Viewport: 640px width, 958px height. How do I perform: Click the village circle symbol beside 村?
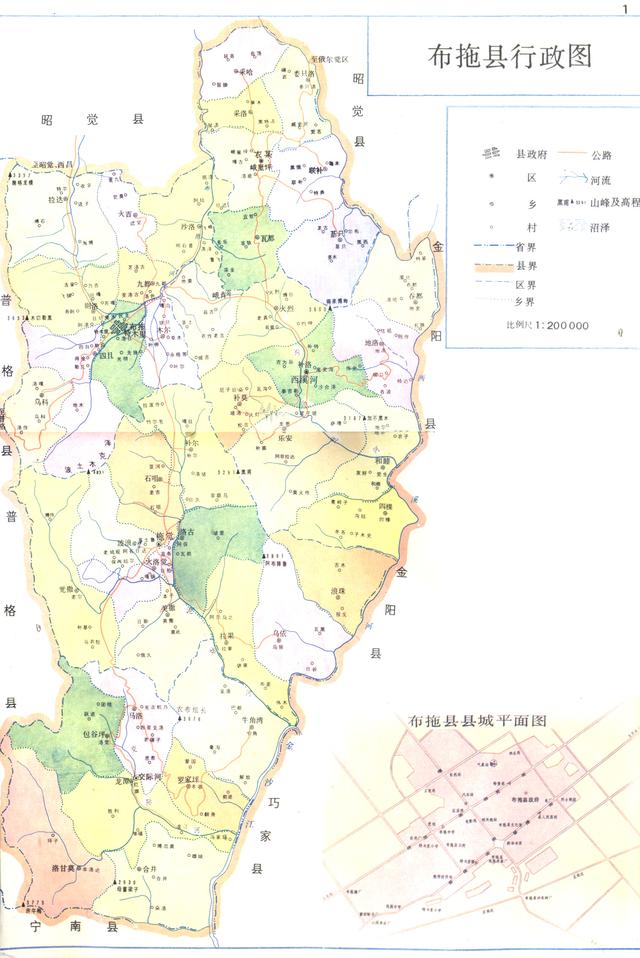(492, 227)
